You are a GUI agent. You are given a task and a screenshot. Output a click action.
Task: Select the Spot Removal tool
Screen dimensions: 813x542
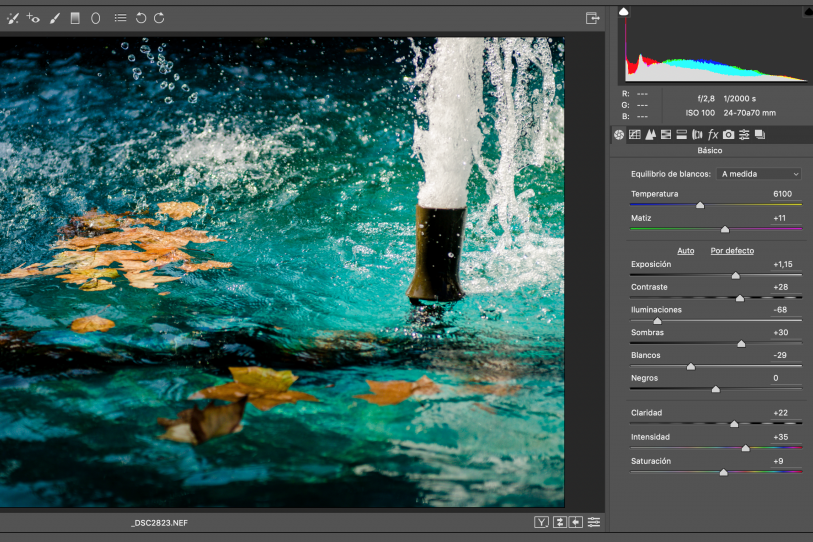coord(13,18)
